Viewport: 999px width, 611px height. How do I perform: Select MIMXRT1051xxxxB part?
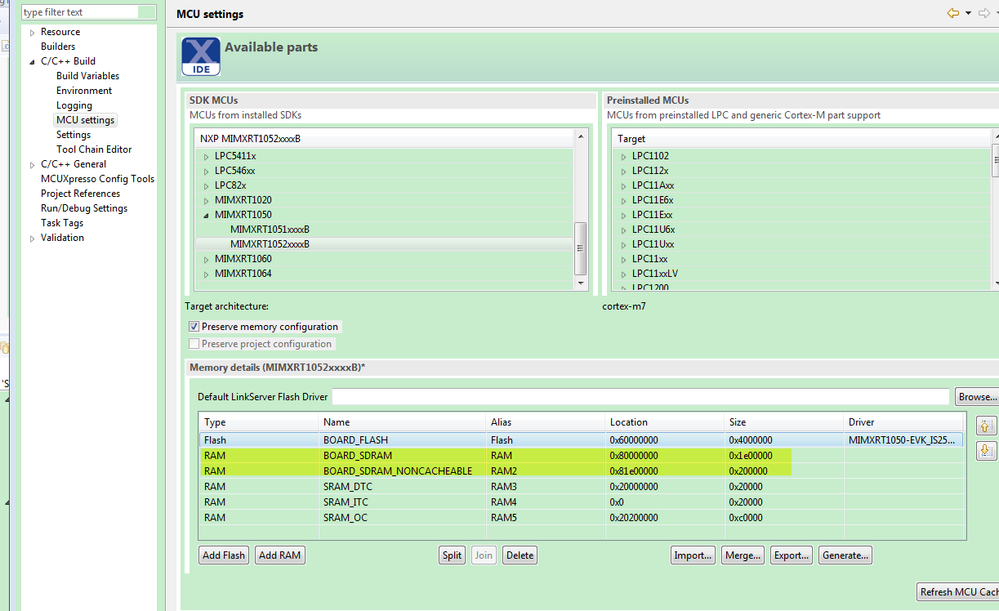[270, 229]
